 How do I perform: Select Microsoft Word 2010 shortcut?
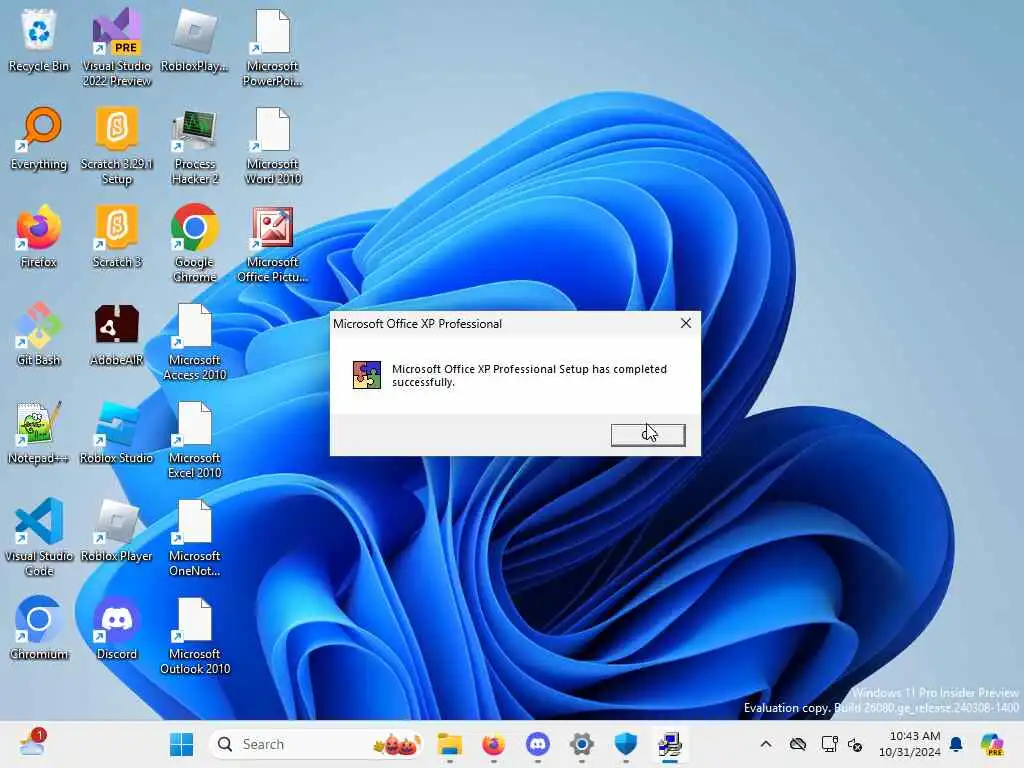(x=273, y=145)
